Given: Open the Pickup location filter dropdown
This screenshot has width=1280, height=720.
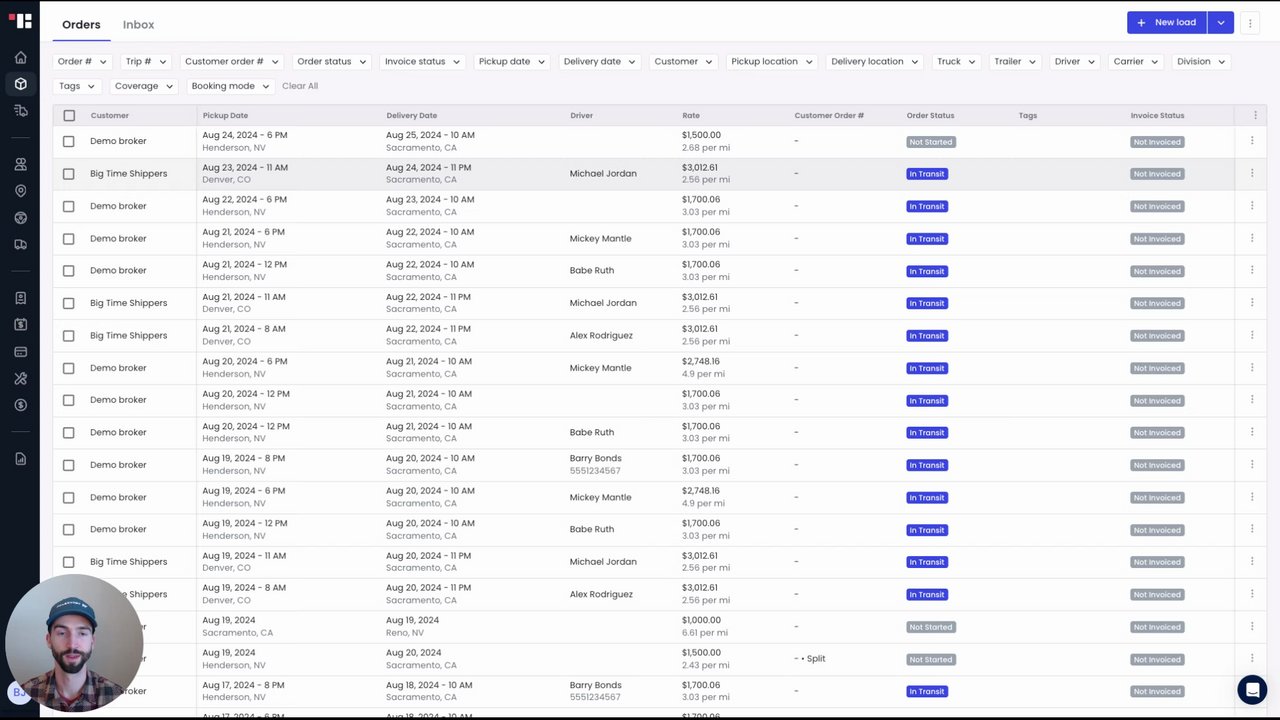Looking at the screenshot, I should pyautogui.click(x=771, y=62).
